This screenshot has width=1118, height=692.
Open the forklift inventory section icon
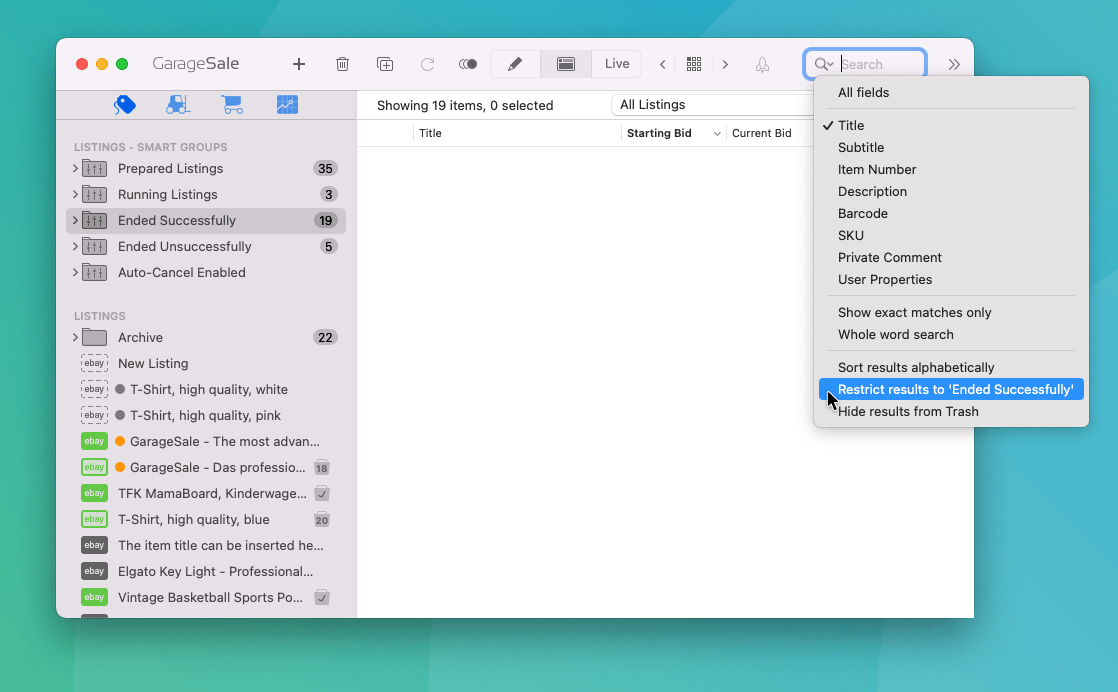pyautogui.click(x=178, y=105)
